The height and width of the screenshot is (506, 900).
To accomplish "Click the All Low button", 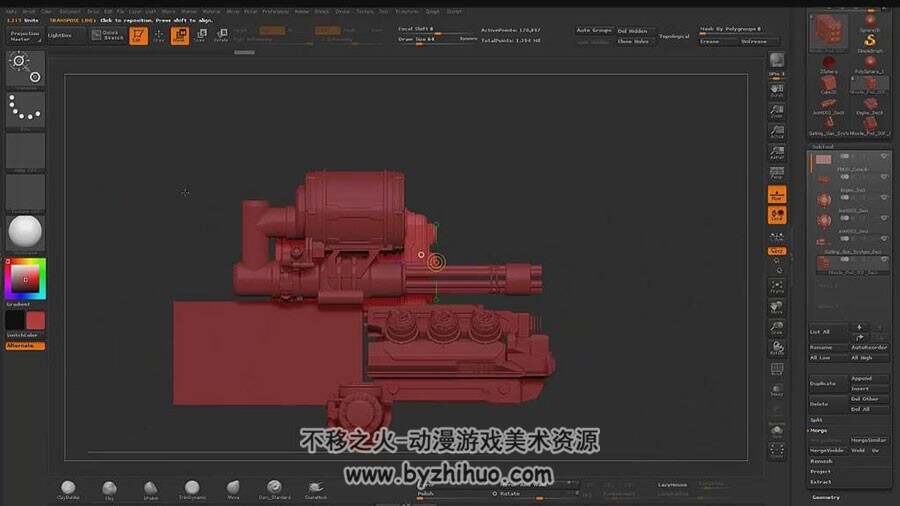I will (x=827, y=358).
